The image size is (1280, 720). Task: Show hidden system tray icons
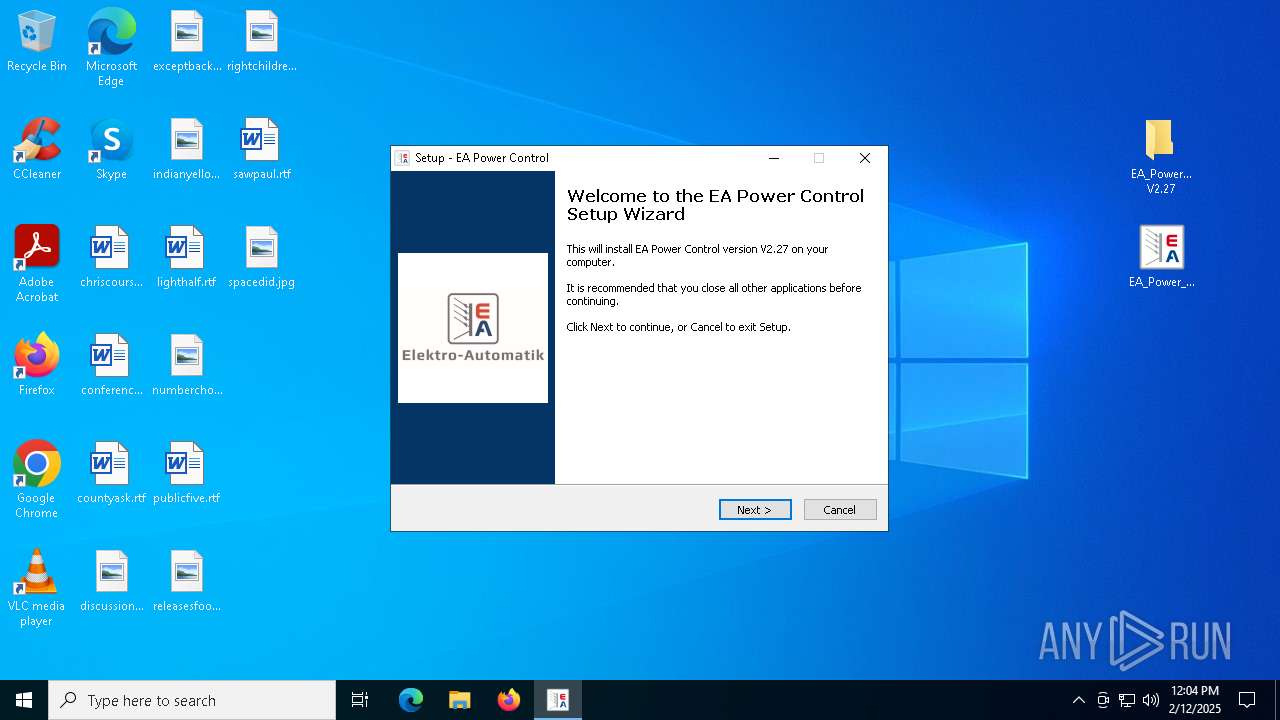coord(1078,700)
